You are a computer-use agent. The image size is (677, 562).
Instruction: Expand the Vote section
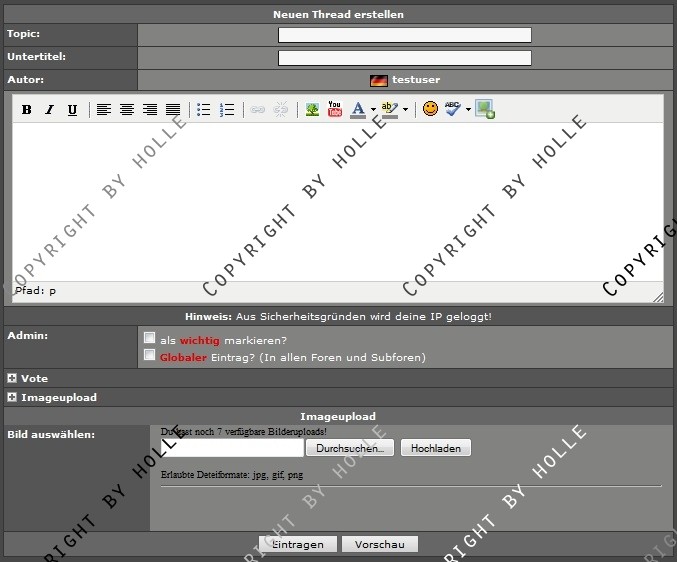coord(12,379)
